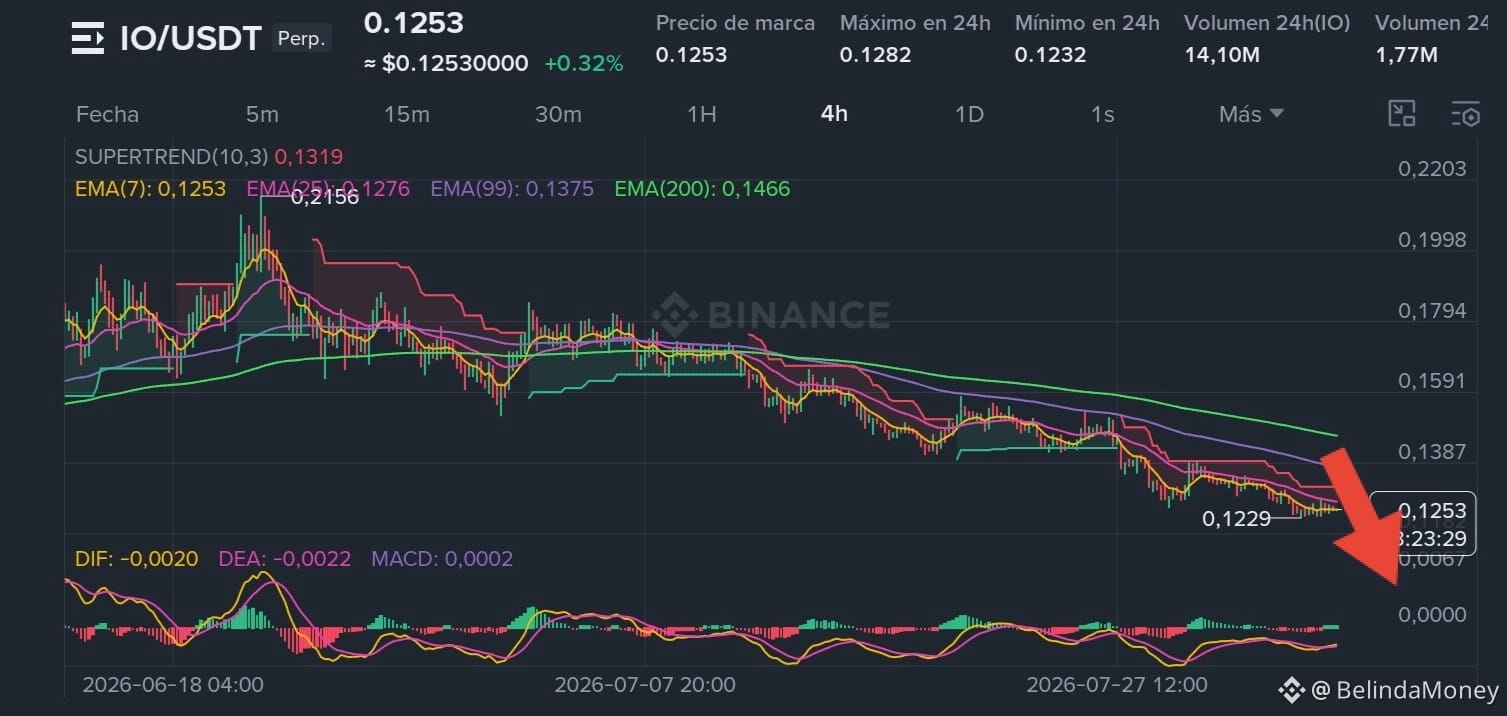Select the 4h timeframe

[x=834, y=114]
